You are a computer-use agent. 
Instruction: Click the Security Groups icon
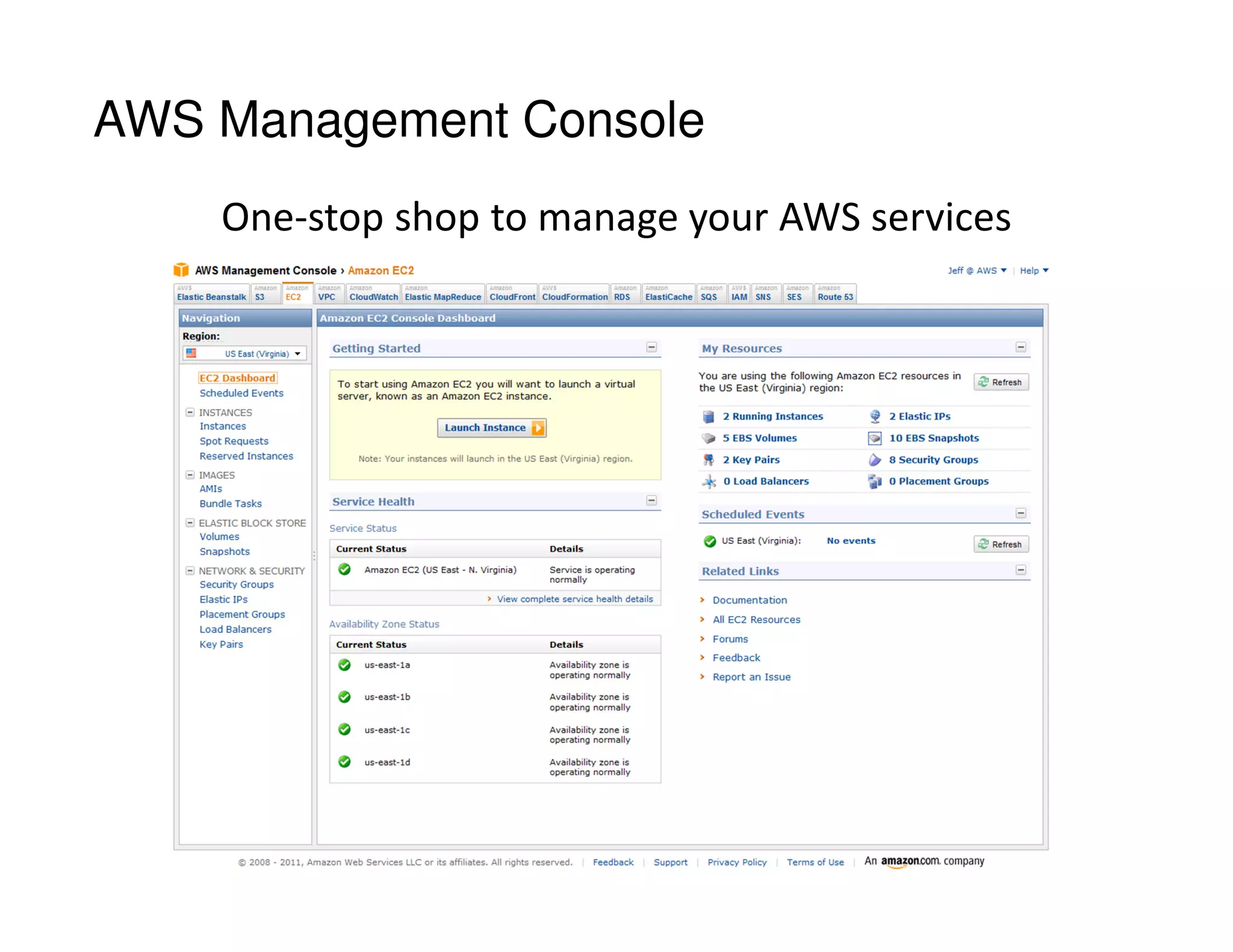[x=875, y=460]
